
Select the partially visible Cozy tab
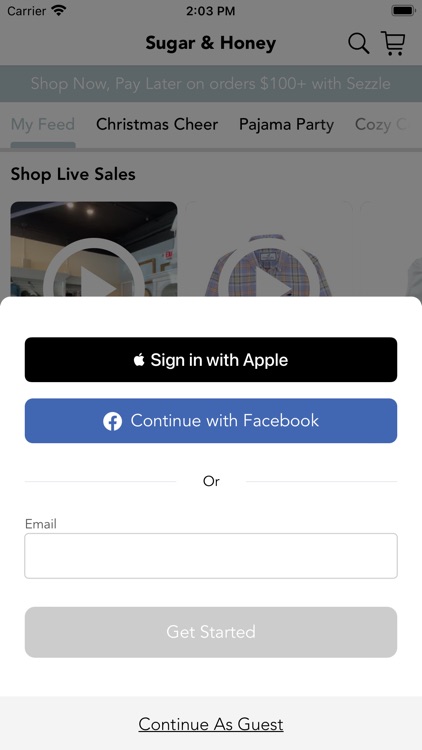382,124
